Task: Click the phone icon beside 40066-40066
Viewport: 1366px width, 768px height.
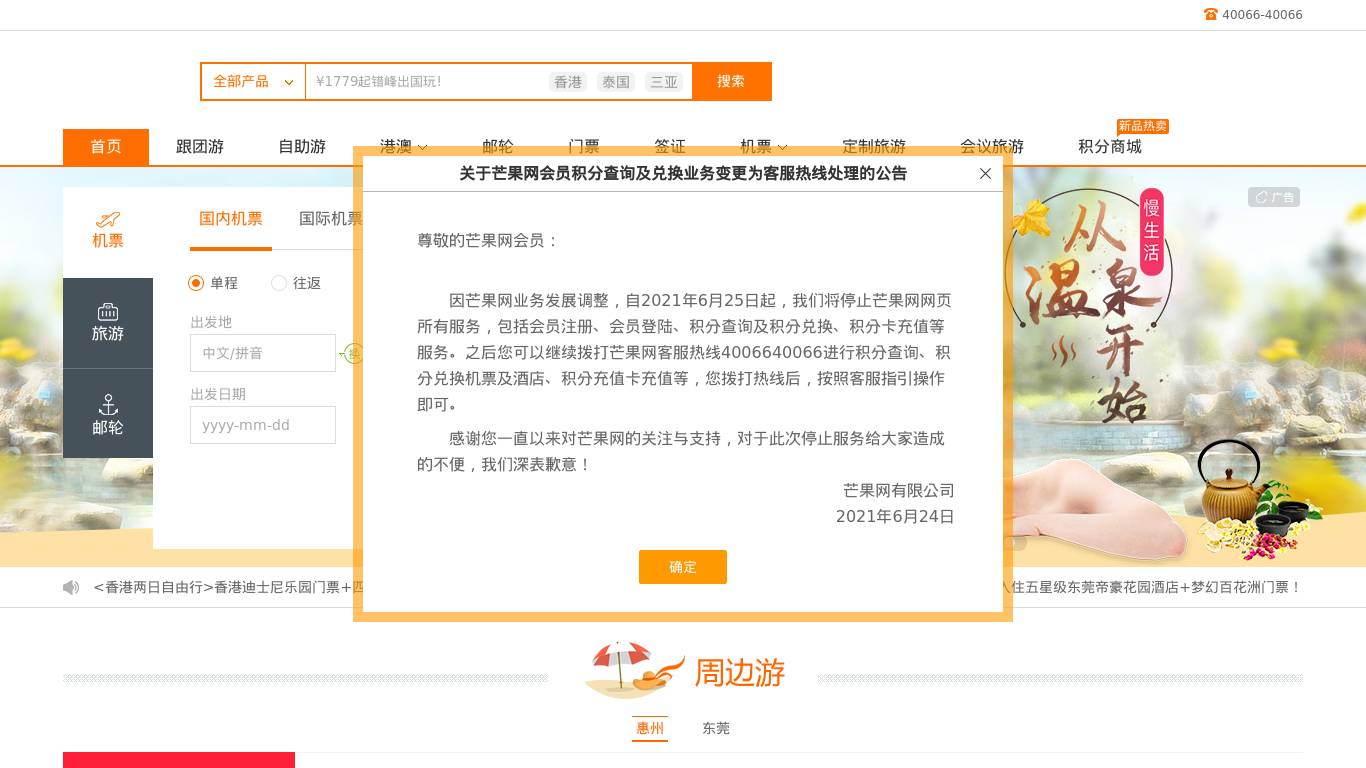Action: [x=1210, y=15]
